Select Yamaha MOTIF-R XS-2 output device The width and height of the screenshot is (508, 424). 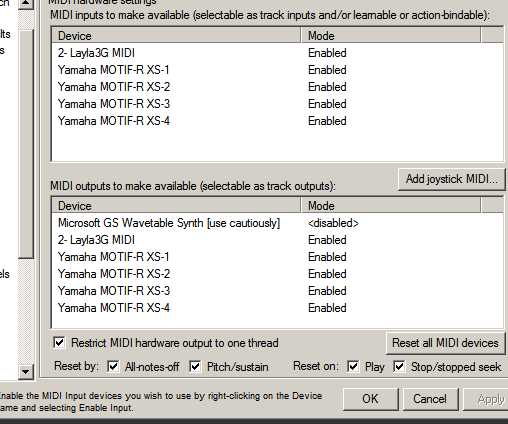pyautogui.click(x=277, y=274)
